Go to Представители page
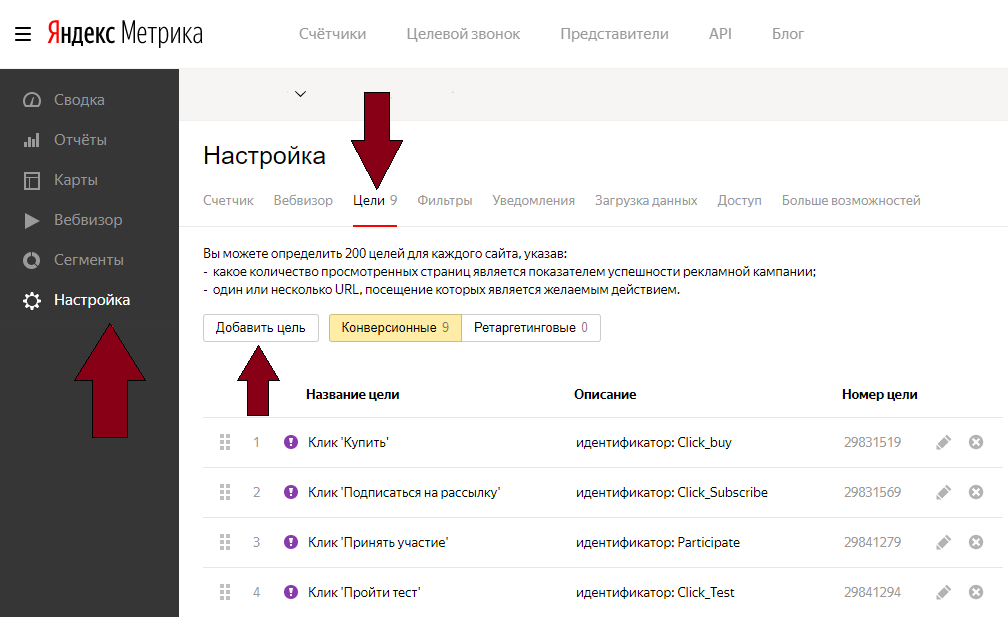This screenshot has width=1008, height=618. click(x=615, y=34)
